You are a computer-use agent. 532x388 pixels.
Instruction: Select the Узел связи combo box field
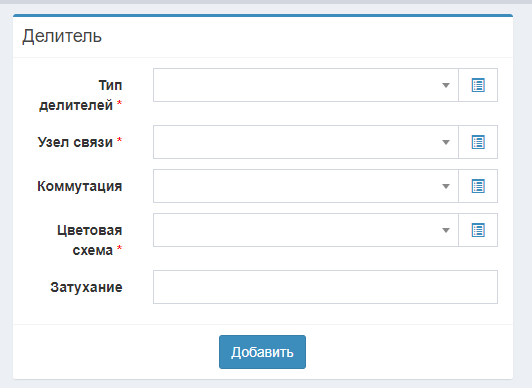306,142
